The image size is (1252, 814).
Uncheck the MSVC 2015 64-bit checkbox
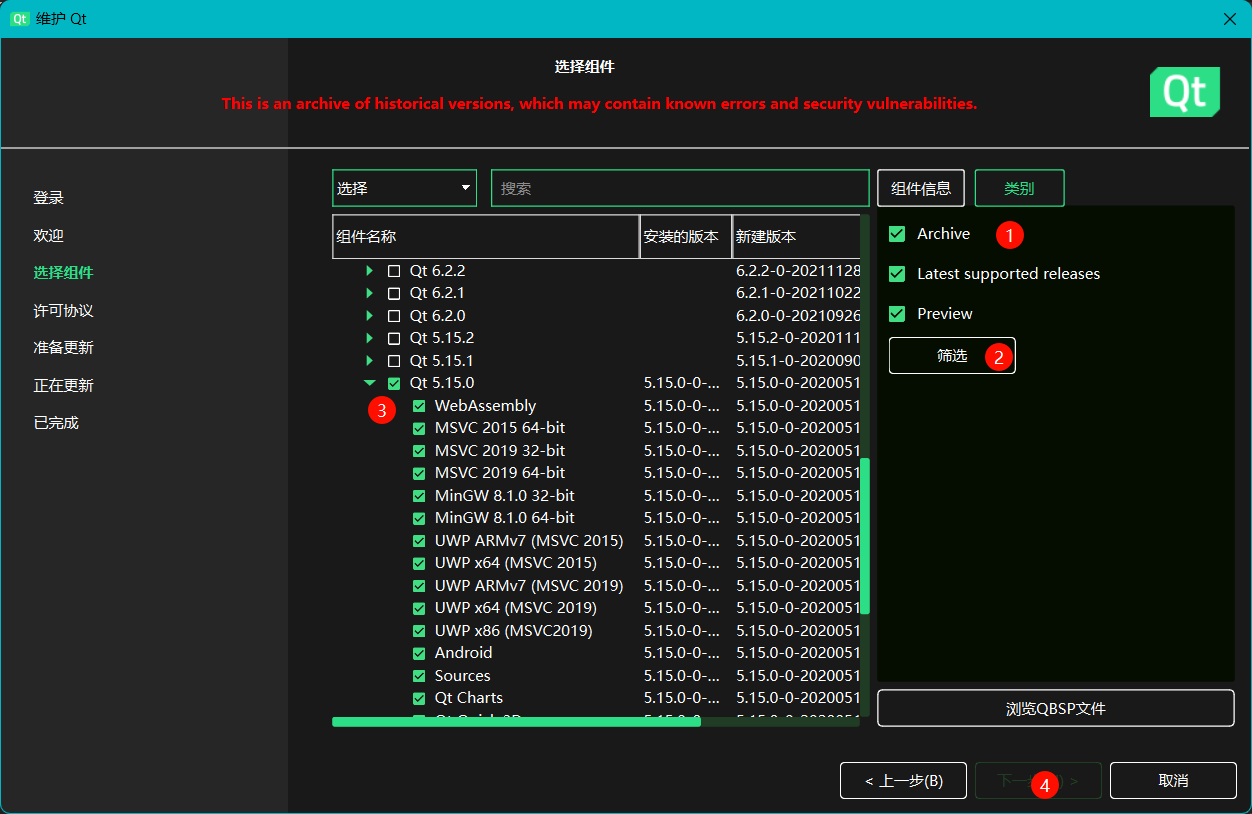419,428
